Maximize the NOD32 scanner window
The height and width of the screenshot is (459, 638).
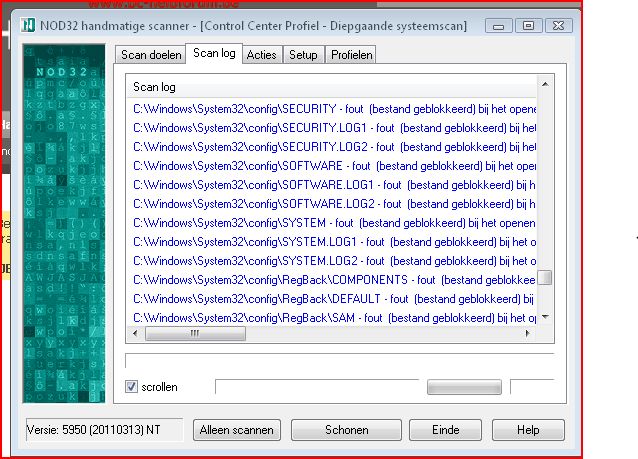tap(528, 26)
